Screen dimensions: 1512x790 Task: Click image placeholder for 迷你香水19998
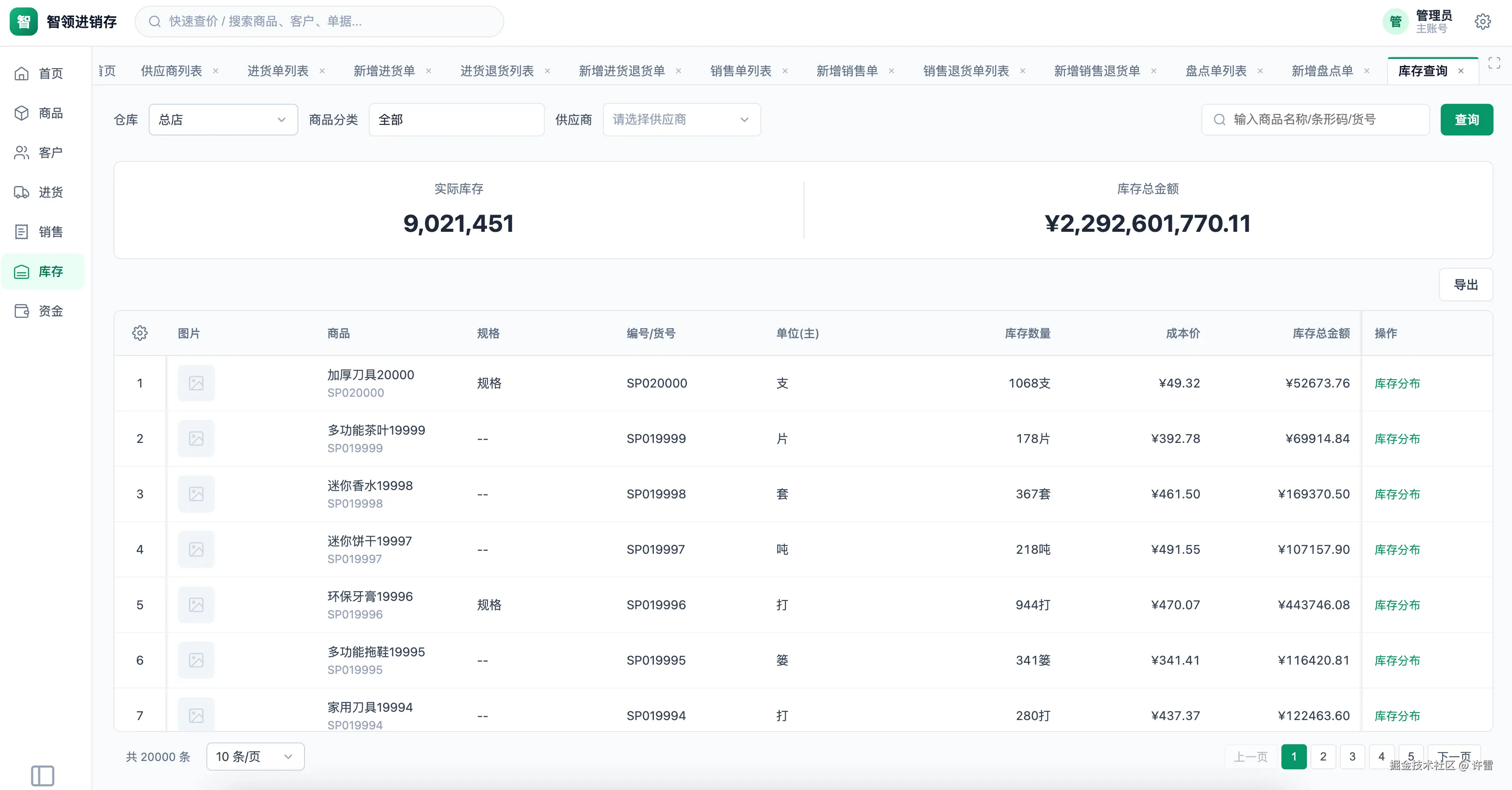196,494
